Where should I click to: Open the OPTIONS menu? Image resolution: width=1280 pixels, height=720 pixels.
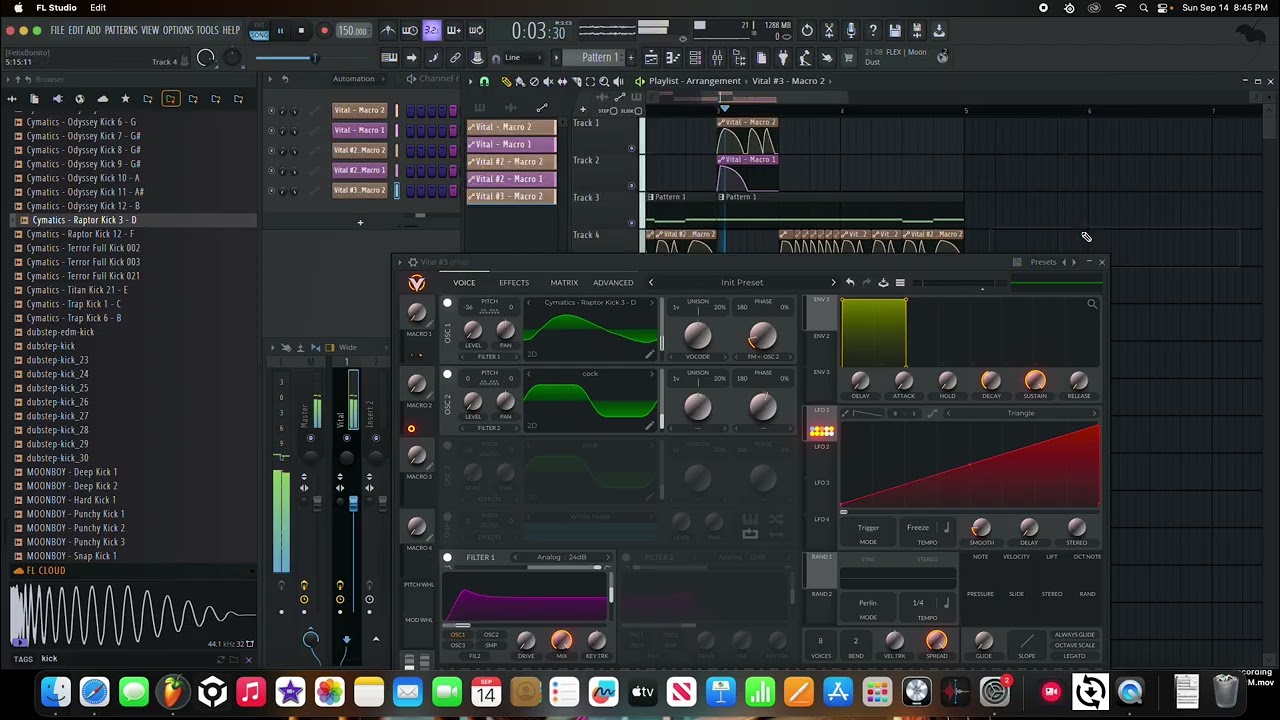[x=178, y=31]
